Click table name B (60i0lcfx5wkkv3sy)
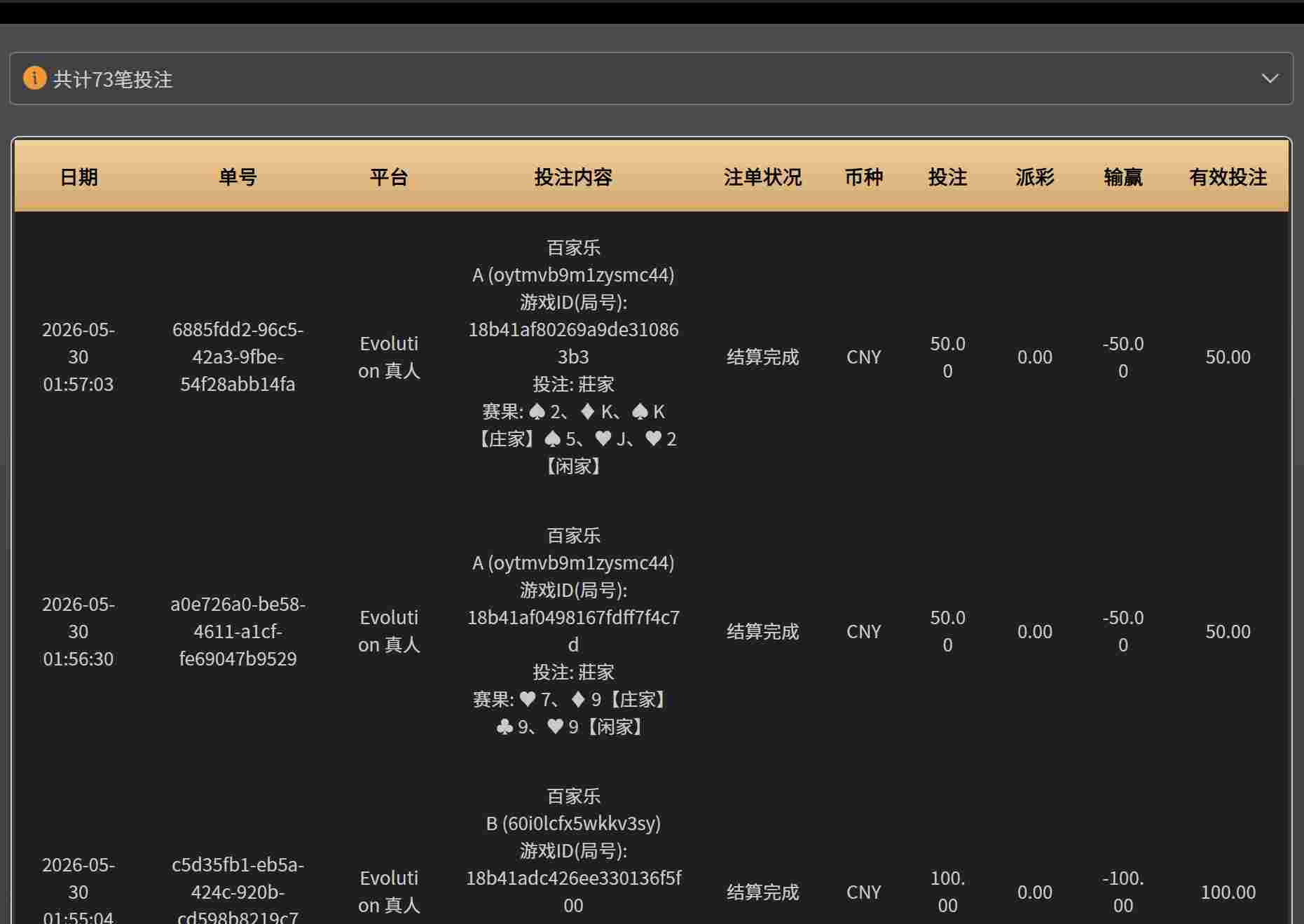1304x924 pixels. (573, 823)
